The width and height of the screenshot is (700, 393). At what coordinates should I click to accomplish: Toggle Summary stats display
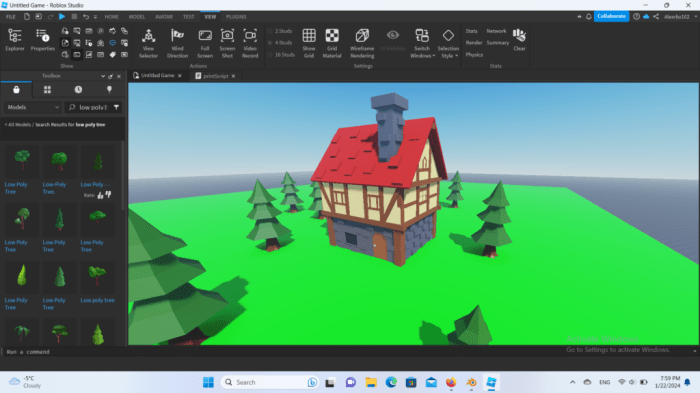(x=498, y=43)
